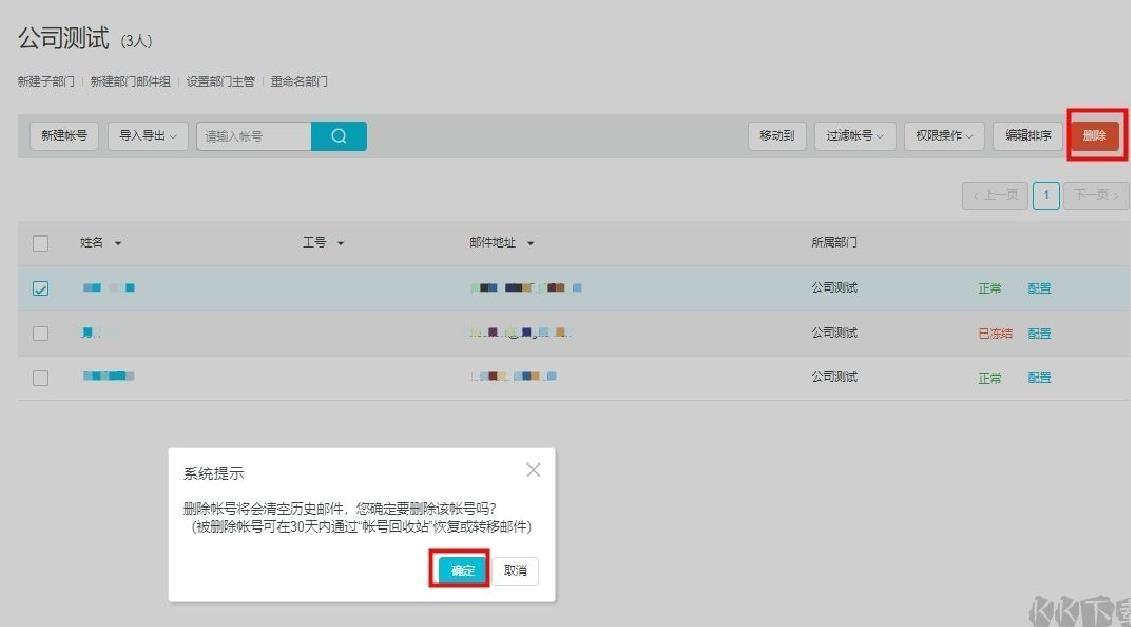The height and width of the screenshot is (627, 1131).
Task: Sort by 工号 column arrow
Action: [x=340, y=243]
